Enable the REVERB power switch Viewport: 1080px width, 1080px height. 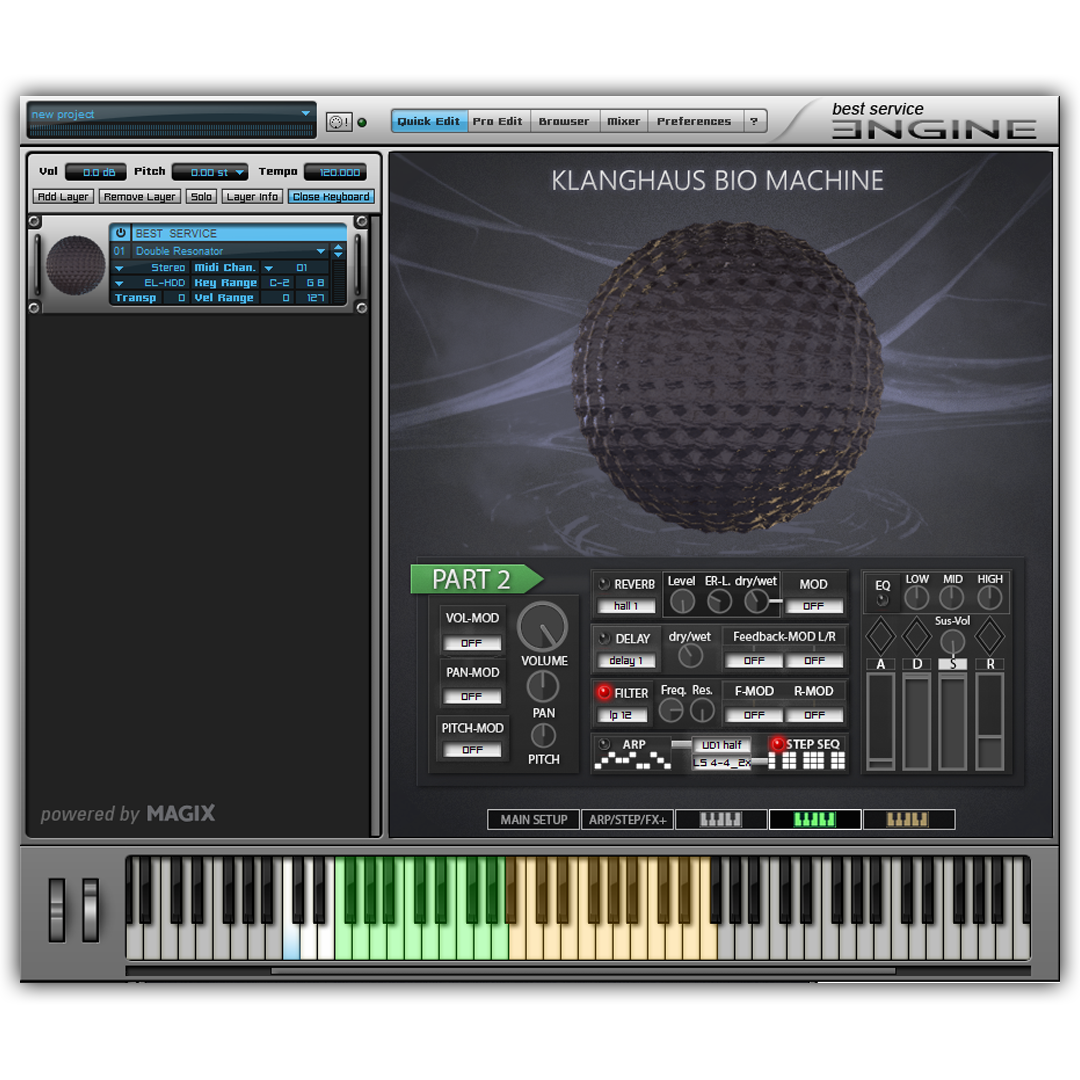pos(604,584)
